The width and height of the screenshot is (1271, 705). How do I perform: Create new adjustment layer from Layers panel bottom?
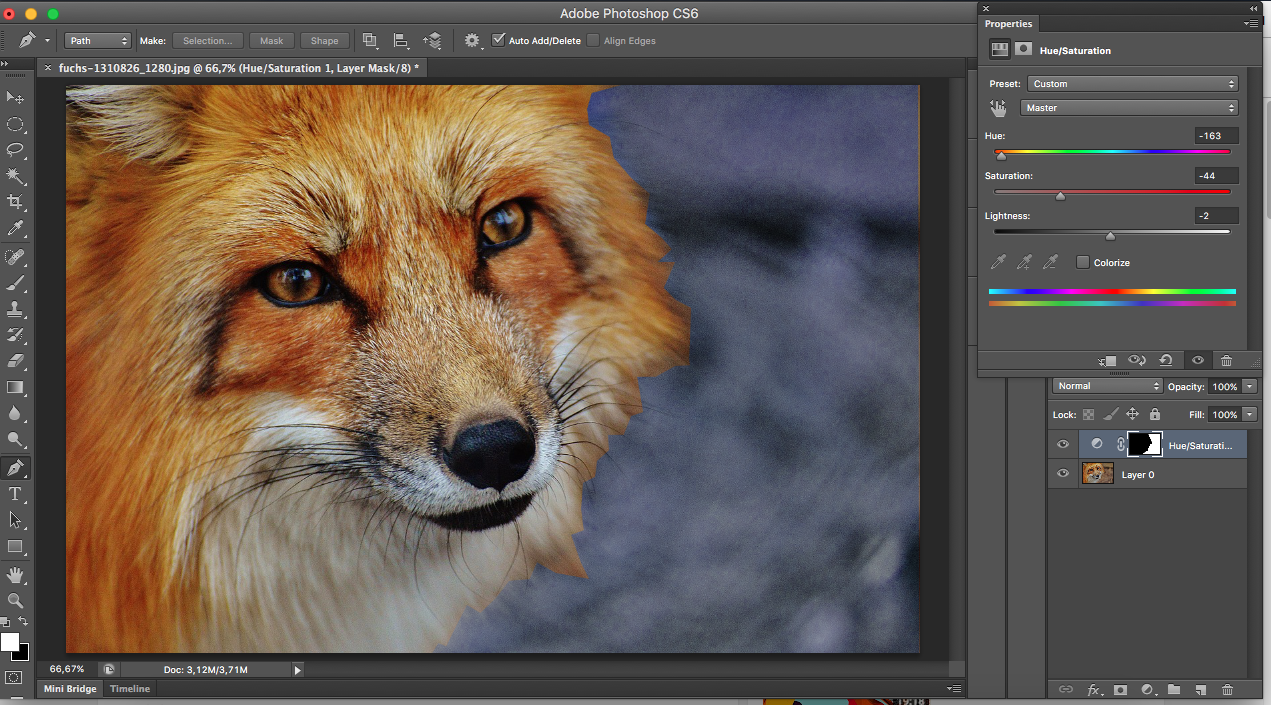pos(1148,690)
